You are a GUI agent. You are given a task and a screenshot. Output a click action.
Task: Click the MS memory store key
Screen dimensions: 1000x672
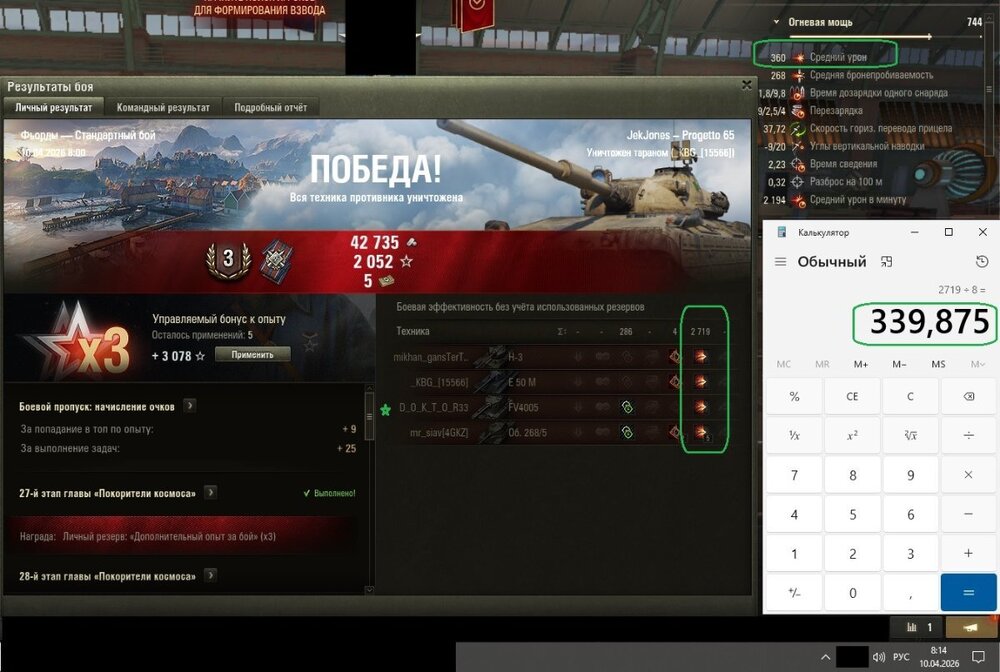(x=938, y=364)
